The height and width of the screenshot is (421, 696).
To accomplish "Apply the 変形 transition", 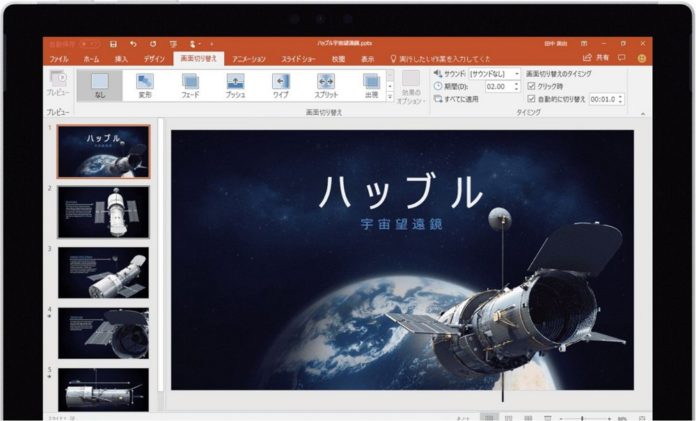I will tap(145, 86).
